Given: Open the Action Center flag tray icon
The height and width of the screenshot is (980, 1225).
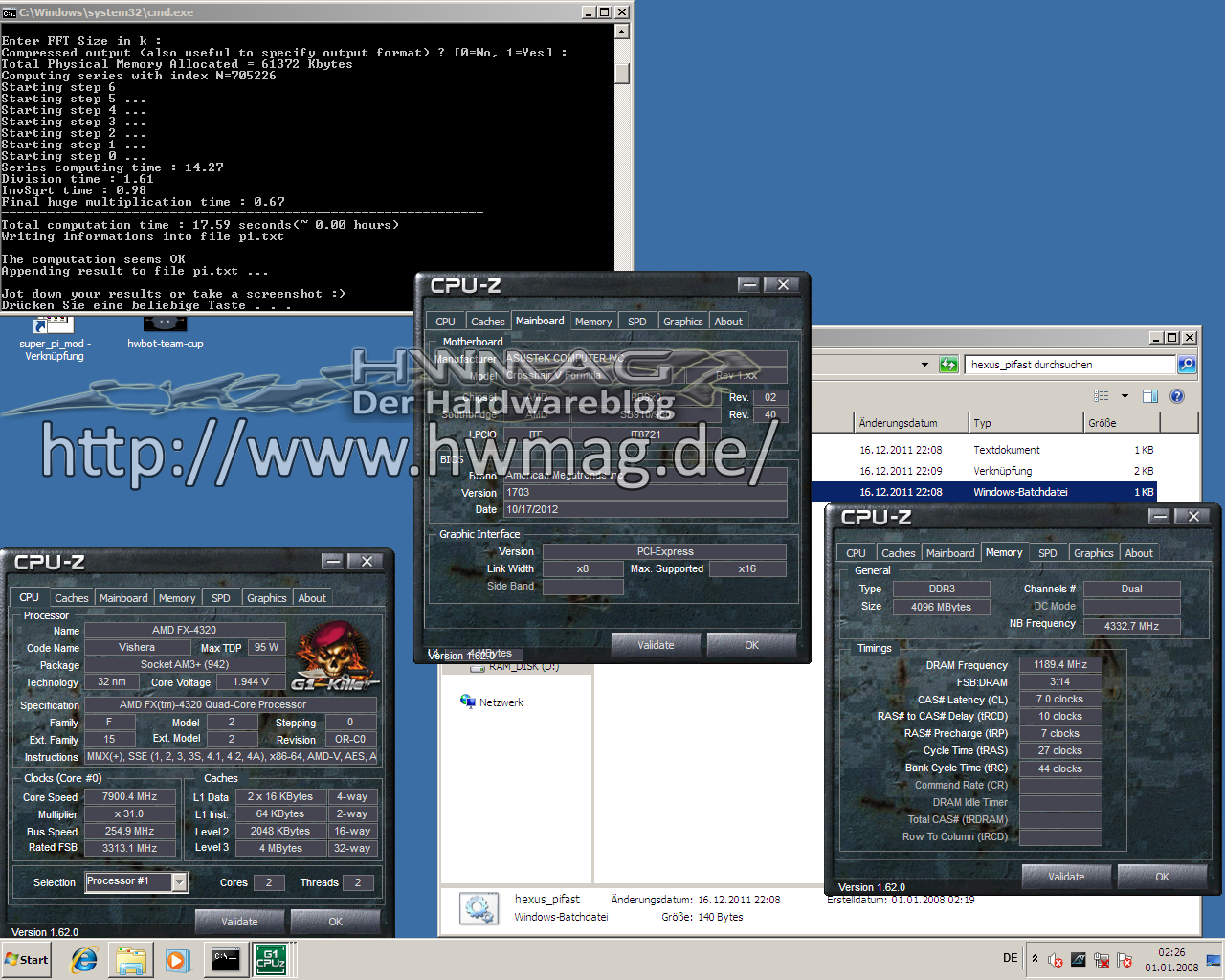Looking at the screenshot, I should point(1125,960).
